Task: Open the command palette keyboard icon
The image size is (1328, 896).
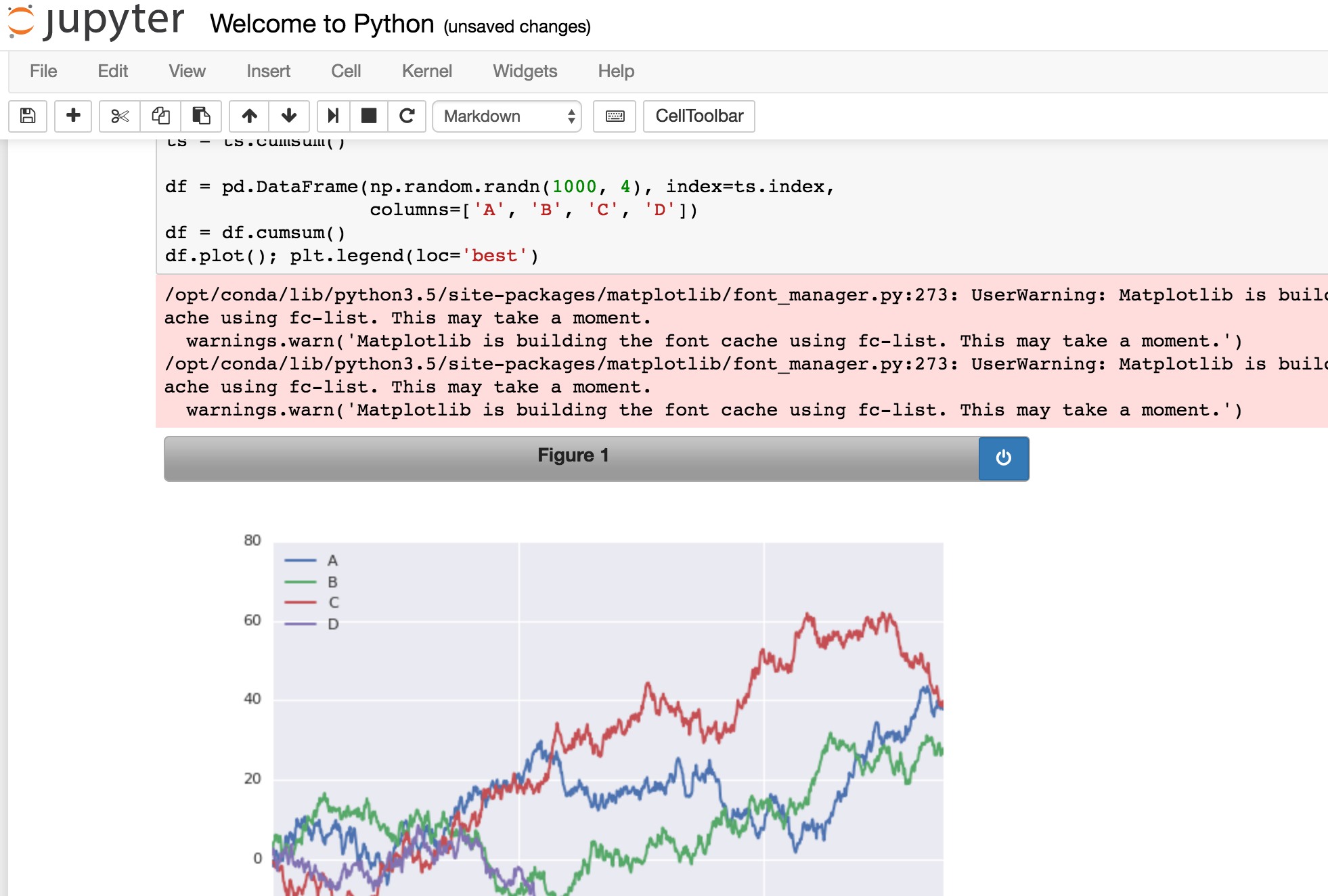Action: pyautogui.click(x=615, y=116)
